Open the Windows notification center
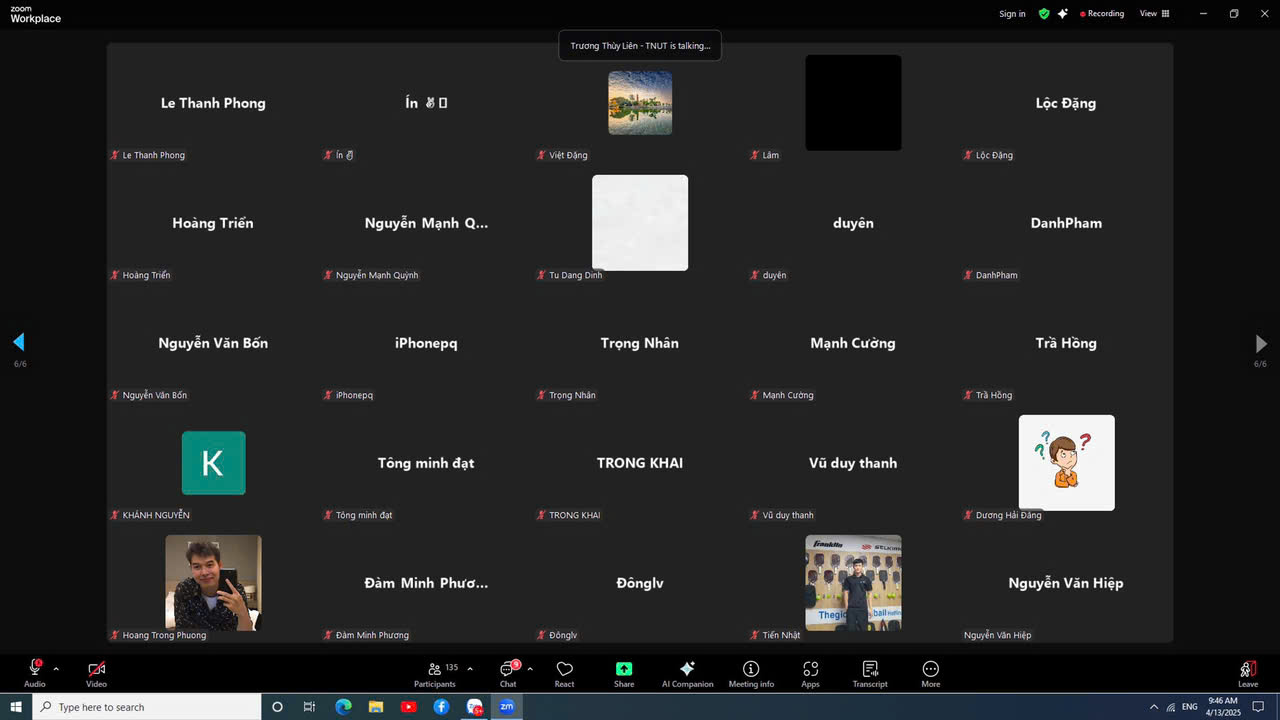This screenshot has width=1280, height=720. [x=1259, y=707]
